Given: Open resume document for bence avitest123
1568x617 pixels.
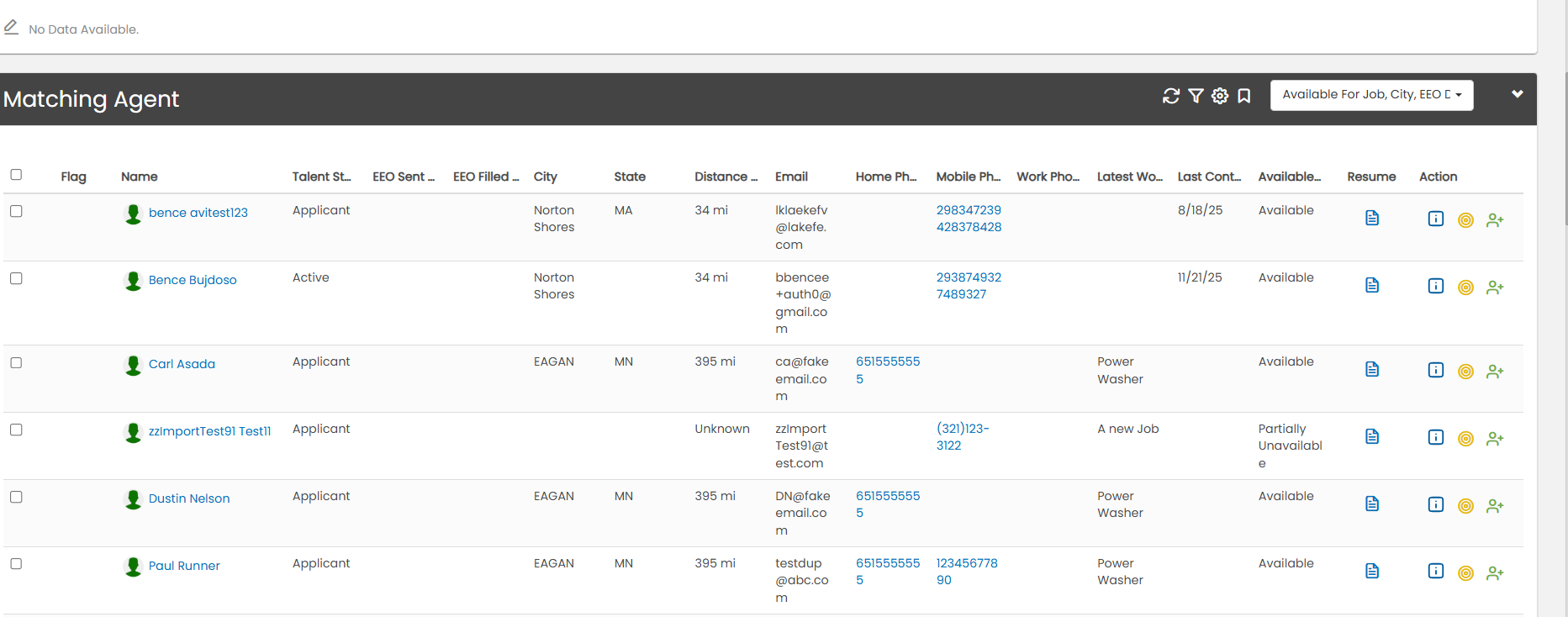Looking at the screenshot, I should click(x=1372, y=218).
